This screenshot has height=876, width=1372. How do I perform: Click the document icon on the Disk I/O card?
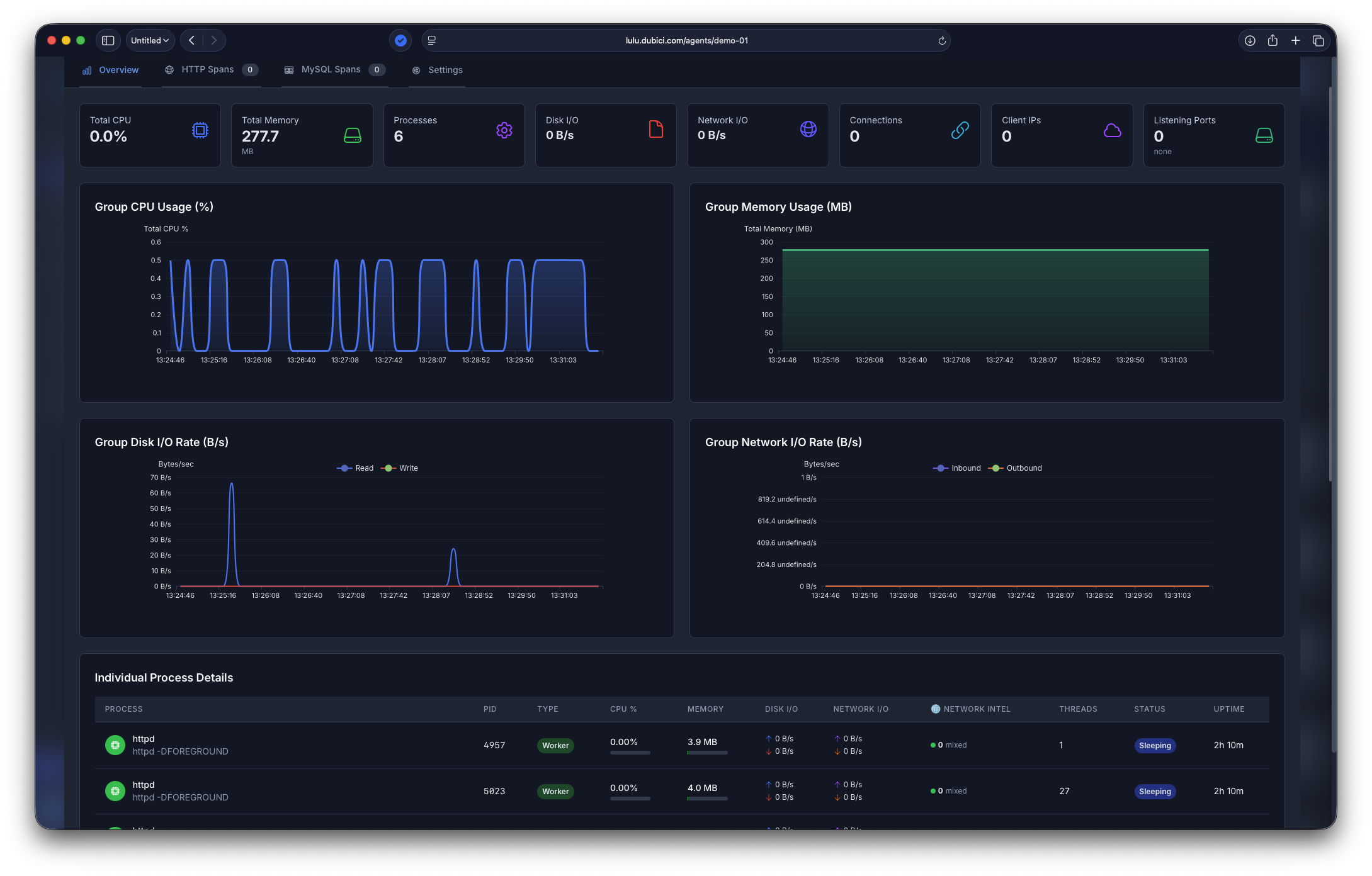[656, 129]
